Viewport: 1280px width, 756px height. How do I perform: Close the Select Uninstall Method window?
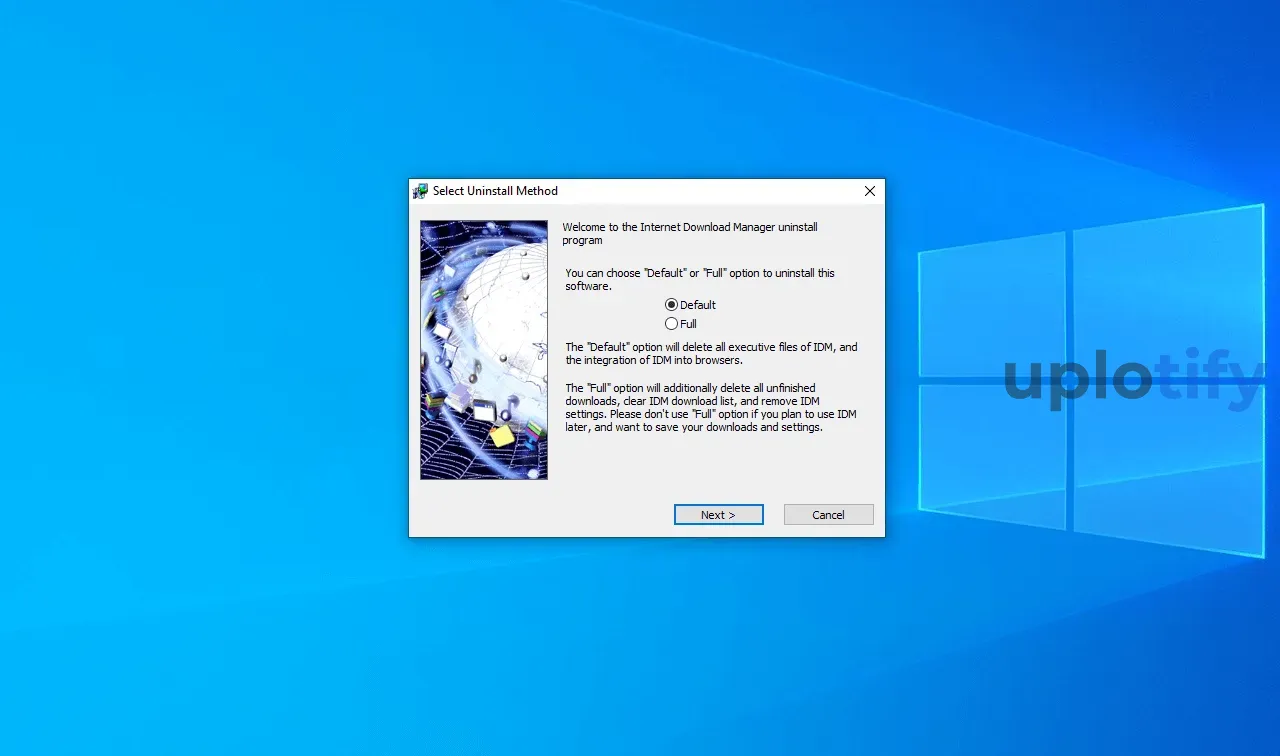tap(869, 191)
